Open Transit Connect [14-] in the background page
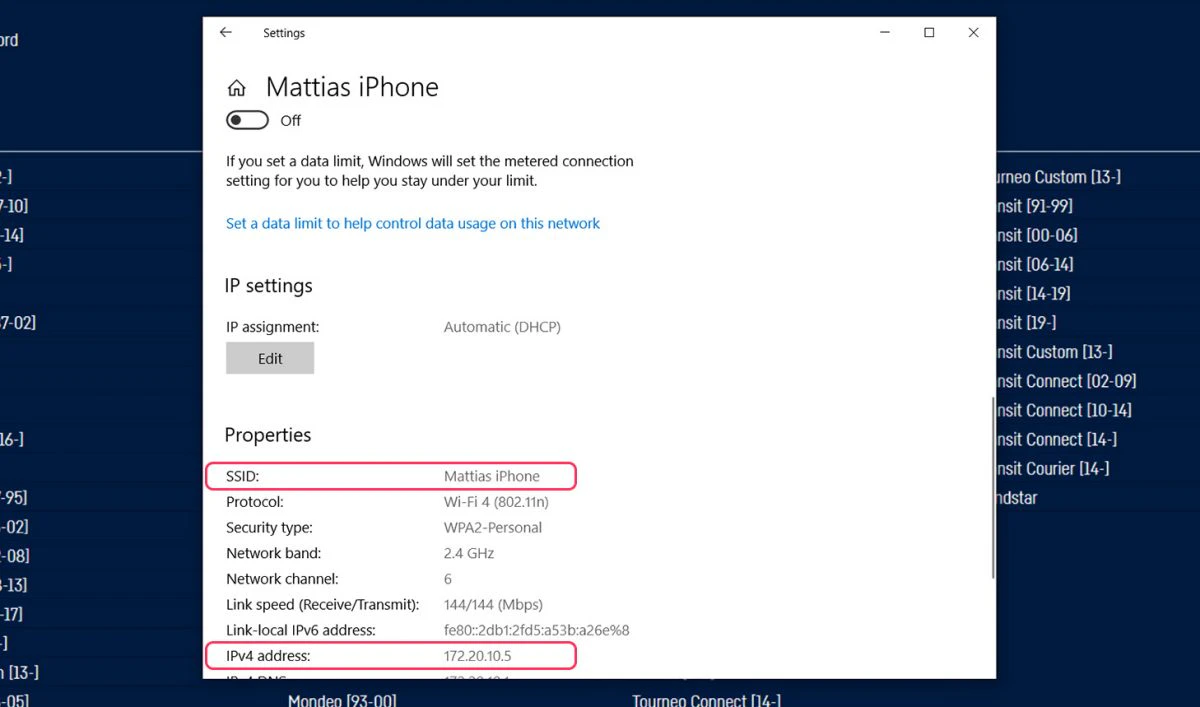Screen dimensions: 1200x707 pyautogui.click(x=1057, y=439)
